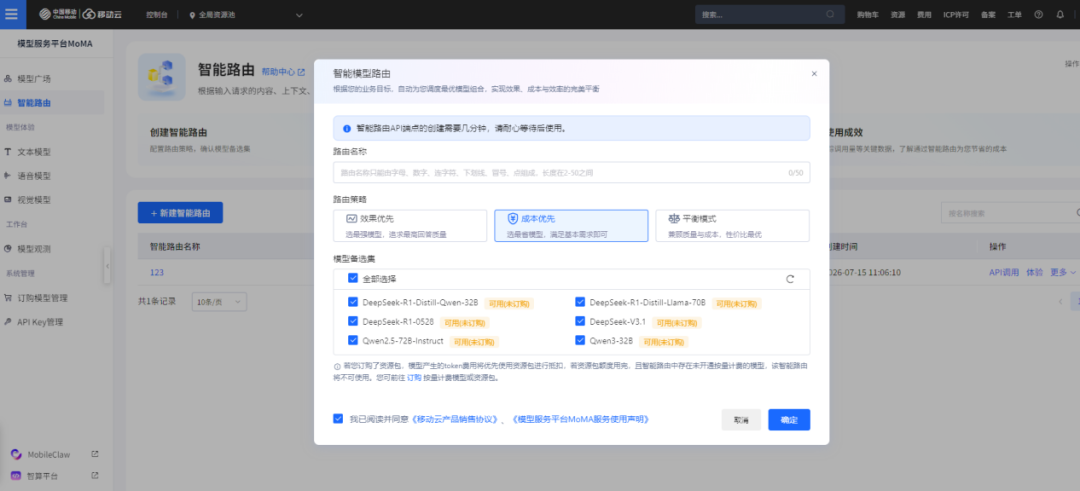The width and height of the screenshot is (1080, 491).
Task: Focus the 路由名称 input field
Action: [571, 173]
